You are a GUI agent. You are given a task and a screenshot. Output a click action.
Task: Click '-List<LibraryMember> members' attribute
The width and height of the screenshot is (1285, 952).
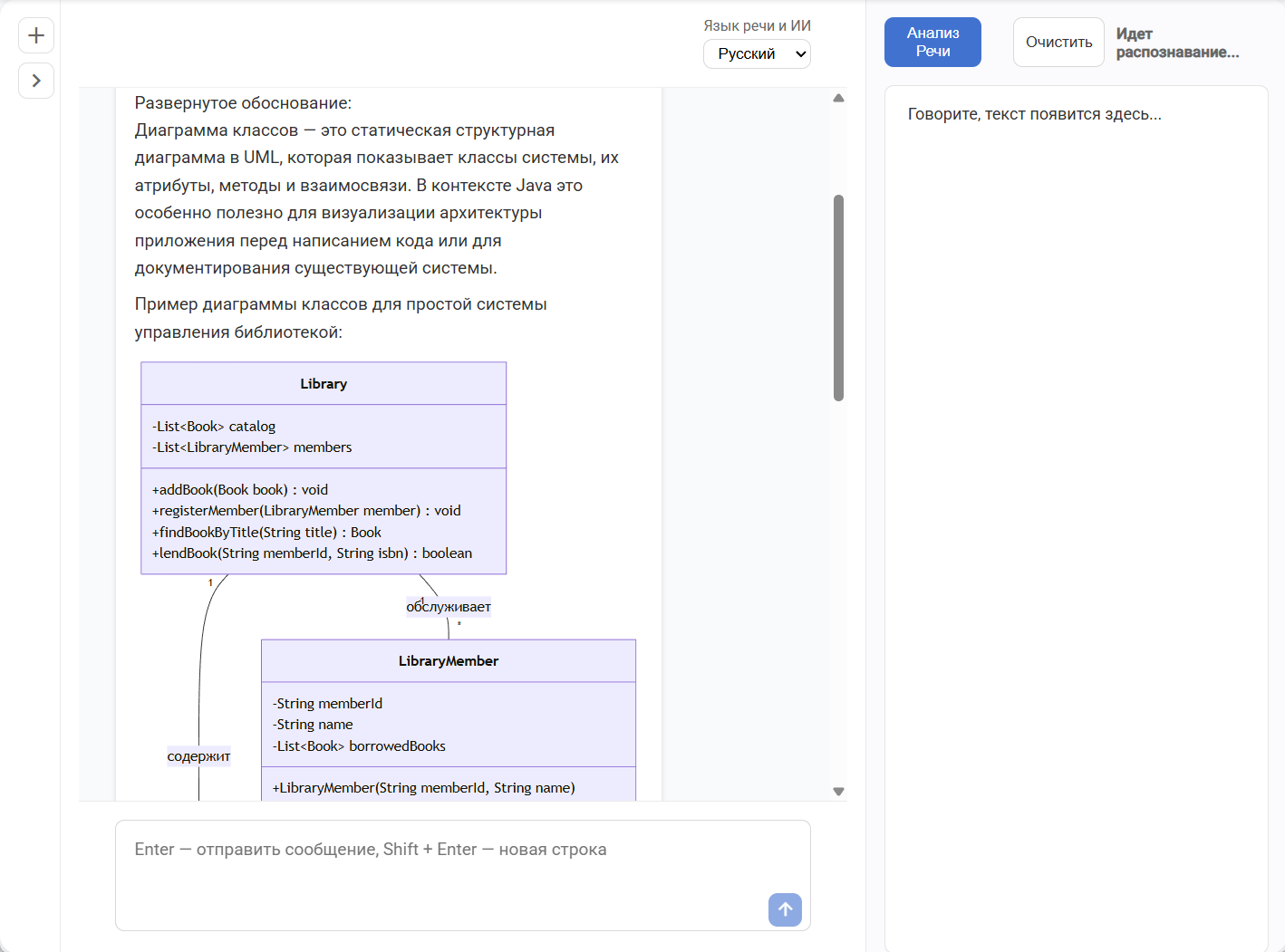tap(252, 447)
